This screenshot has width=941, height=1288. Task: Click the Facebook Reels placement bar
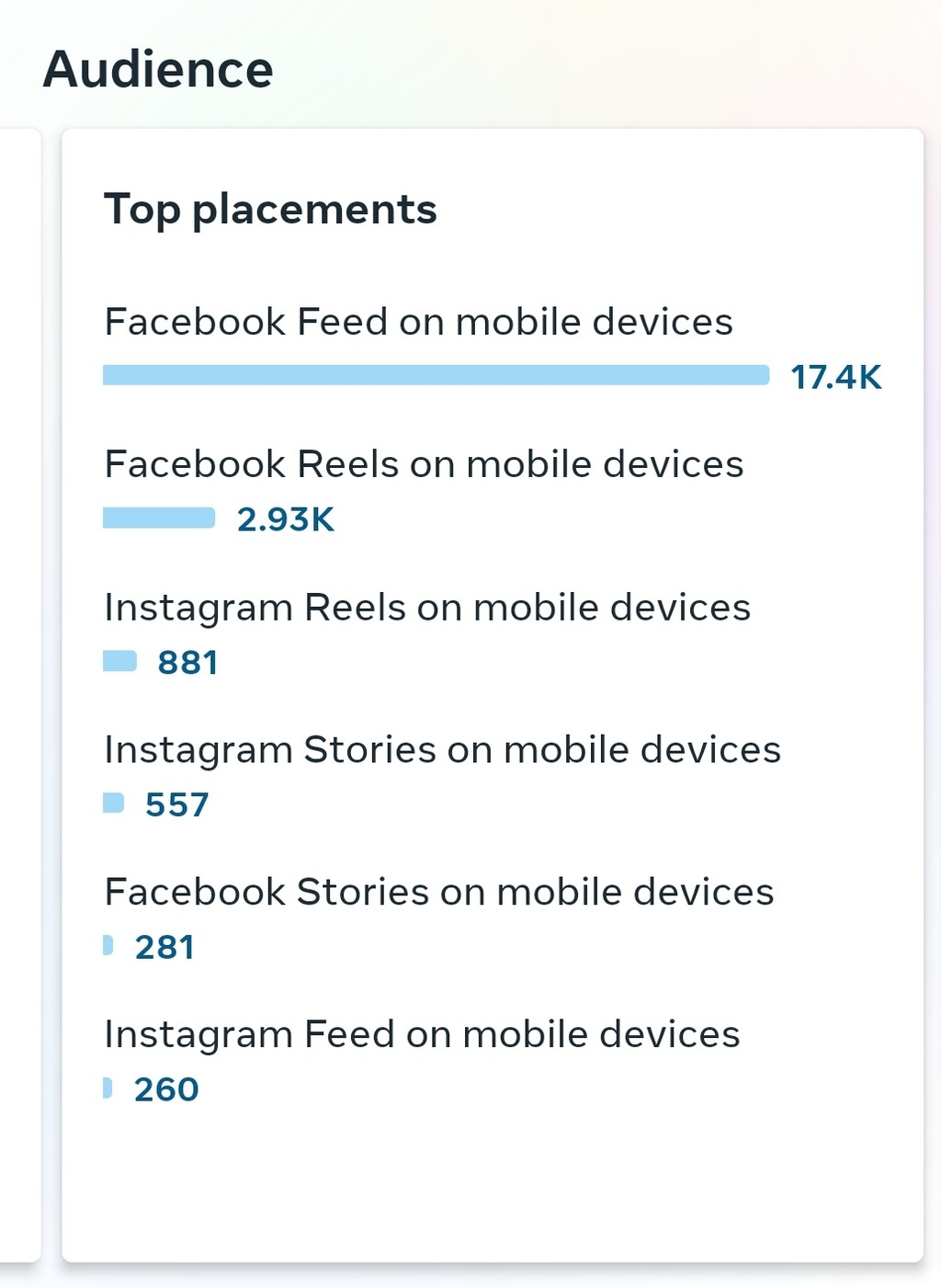point(158,519)
